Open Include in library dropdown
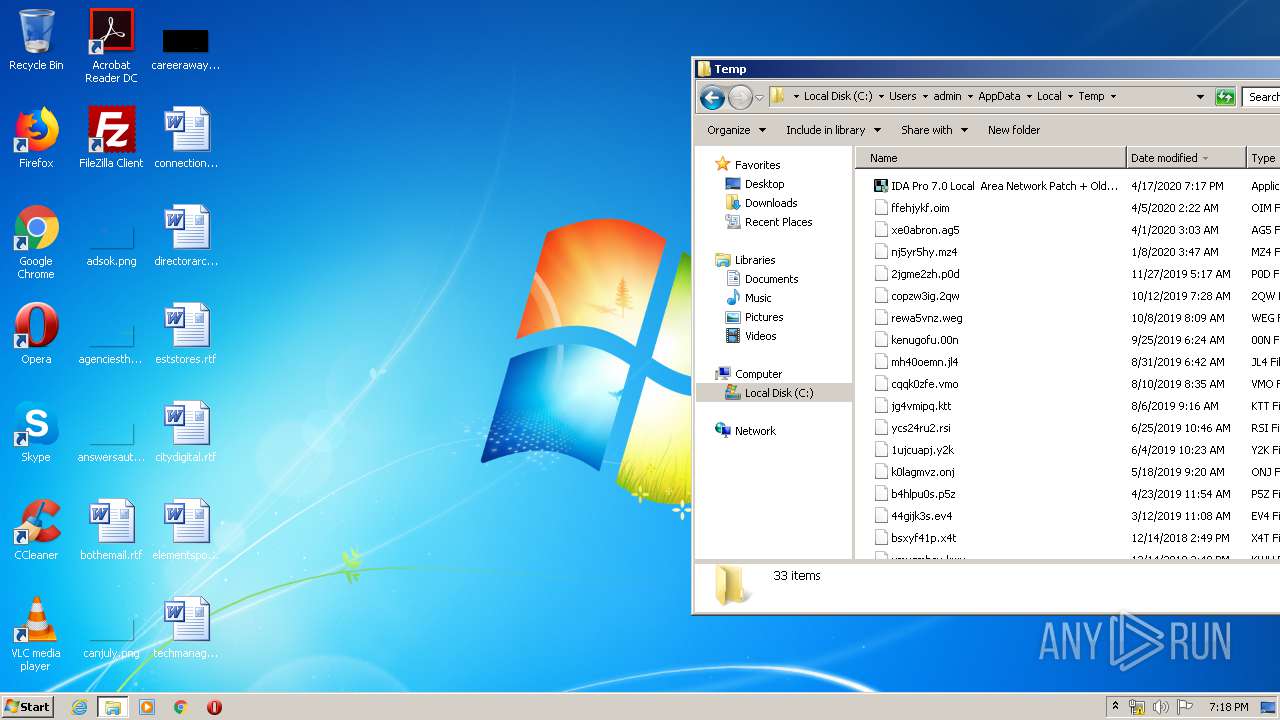 pyautogui.click(x=833, y=130)
